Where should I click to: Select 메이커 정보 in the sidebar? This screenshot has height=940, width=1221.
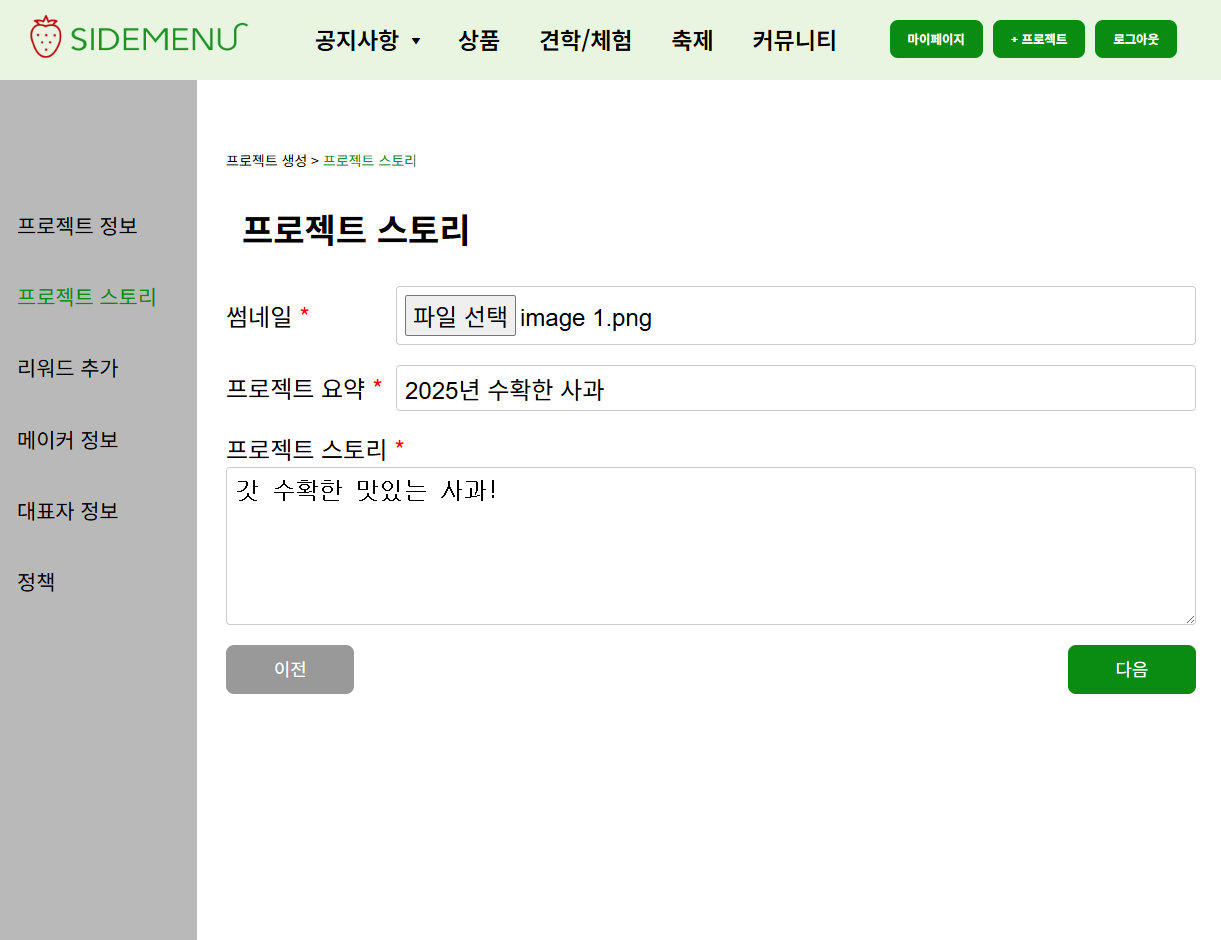tap(66, 440)
